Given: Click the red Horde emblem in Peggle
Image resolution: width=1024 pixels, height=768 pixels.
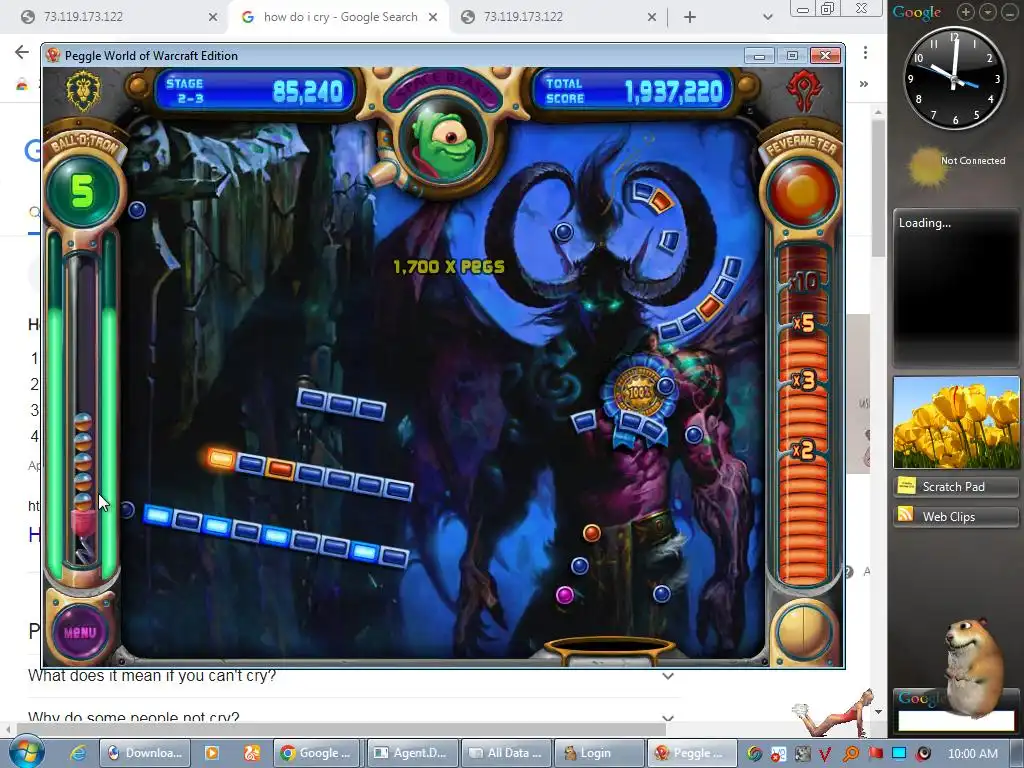Looking at the screenshot, I should tap(803, 91).
